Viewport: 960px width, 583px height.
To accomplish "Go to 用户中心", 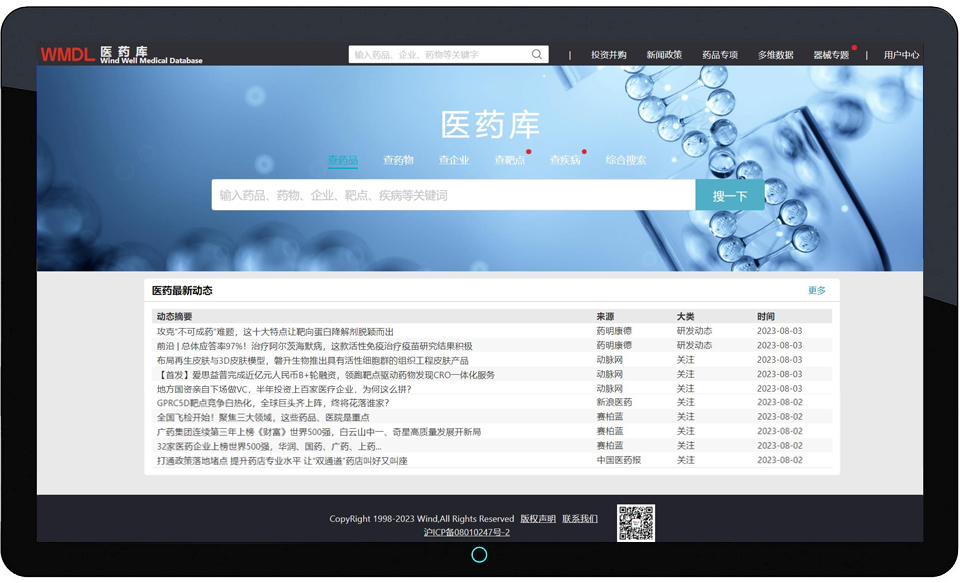I will pos(901,55).
